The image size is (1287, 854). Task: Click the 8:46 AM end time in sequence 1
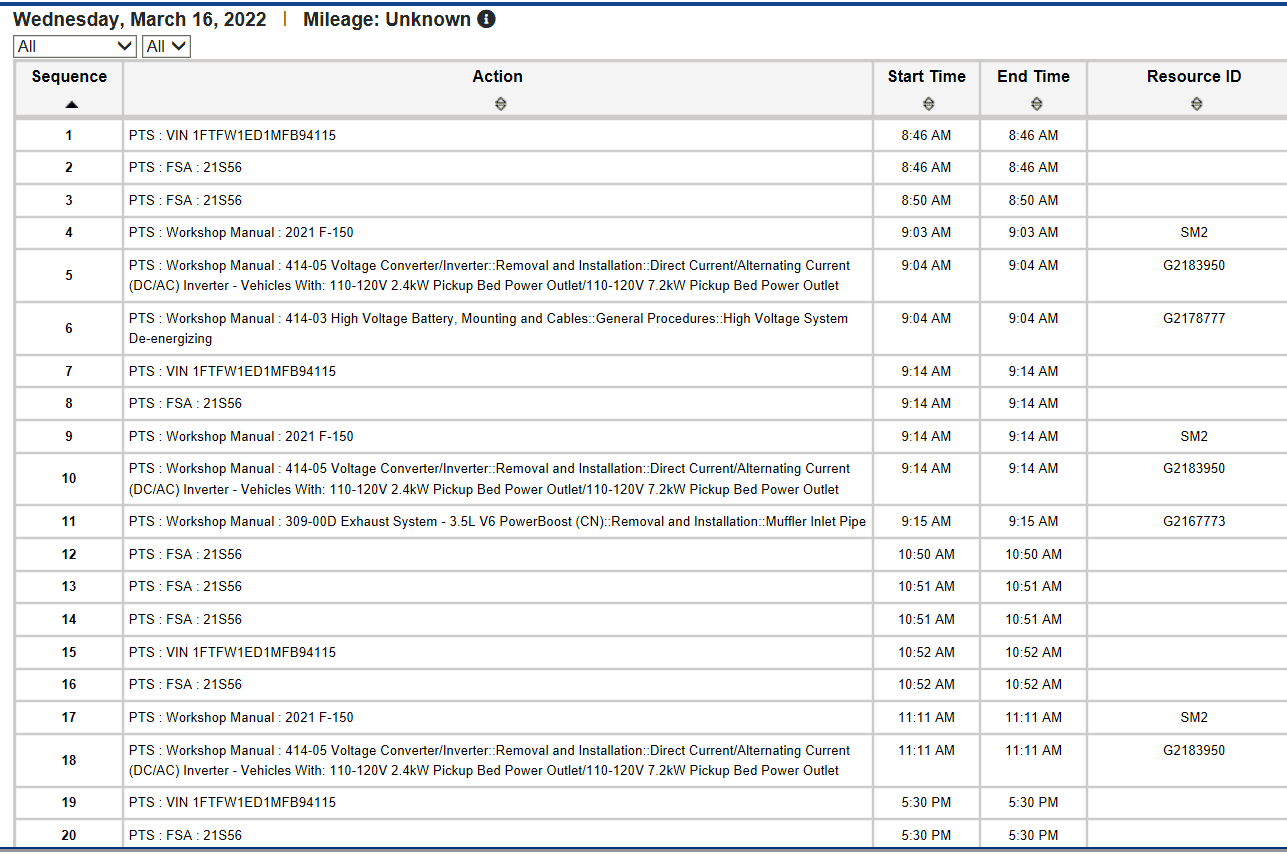tap(1033, 135)
